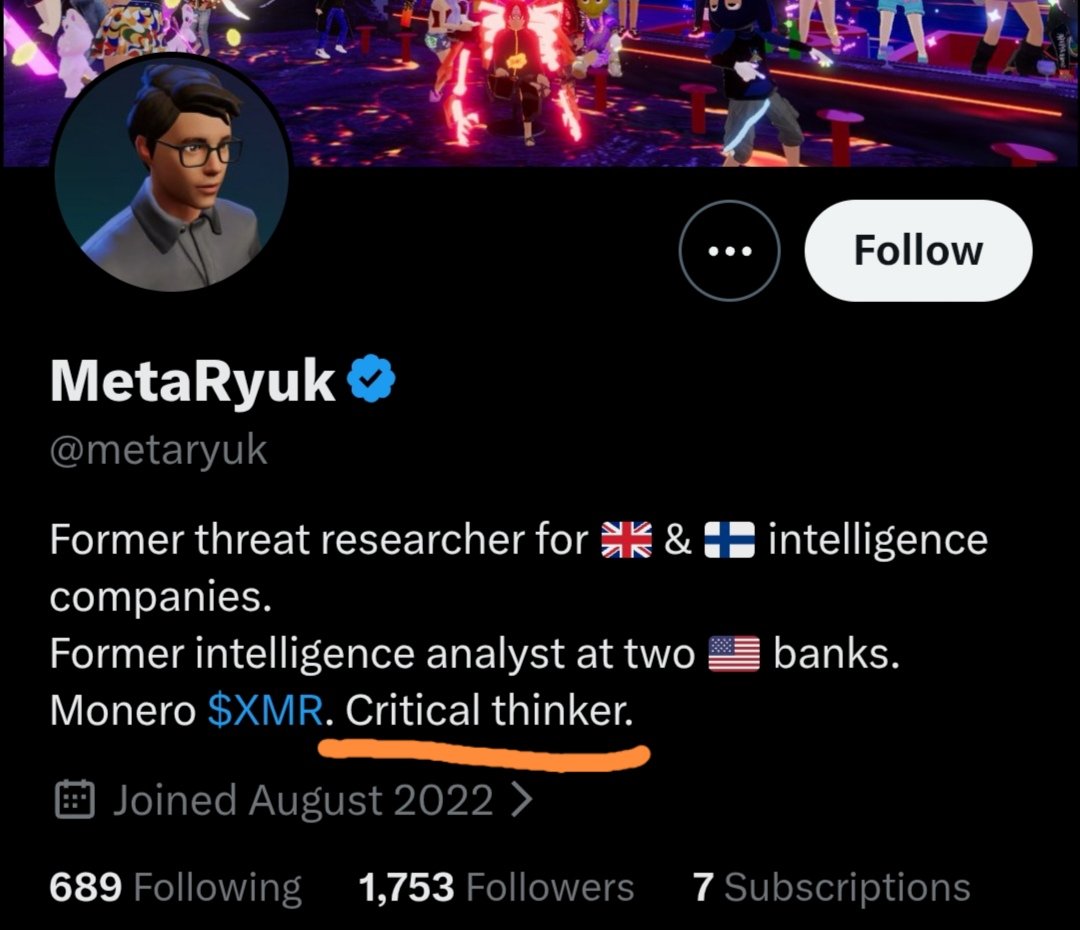Viewport: 1080px width, 930px height.
Task: Click the Monero word in bio
Action: coord(123,710)
